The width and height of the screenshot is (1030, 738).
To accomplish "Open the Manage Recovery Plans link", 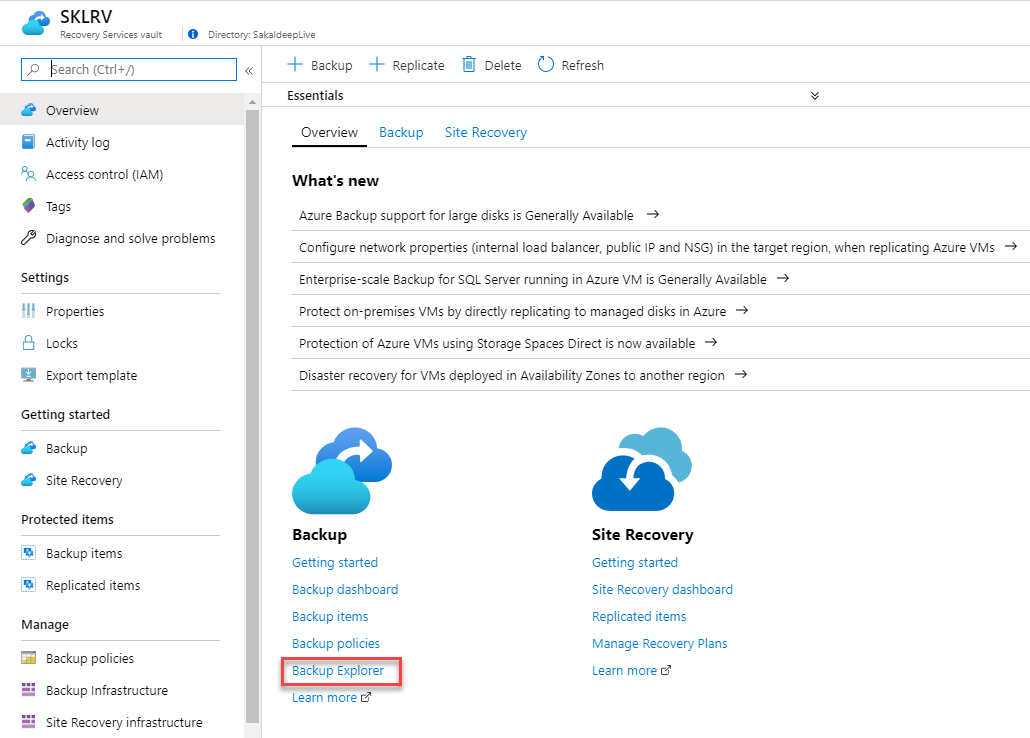I will pyautogui.click(x=660, y=643).
